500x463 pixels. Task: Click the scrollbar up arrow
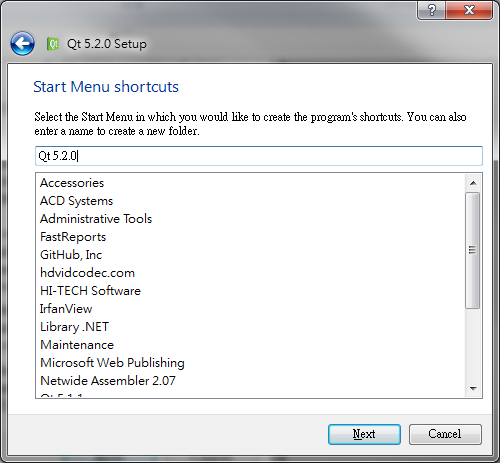pyautogui.click(x=473, y=183)
